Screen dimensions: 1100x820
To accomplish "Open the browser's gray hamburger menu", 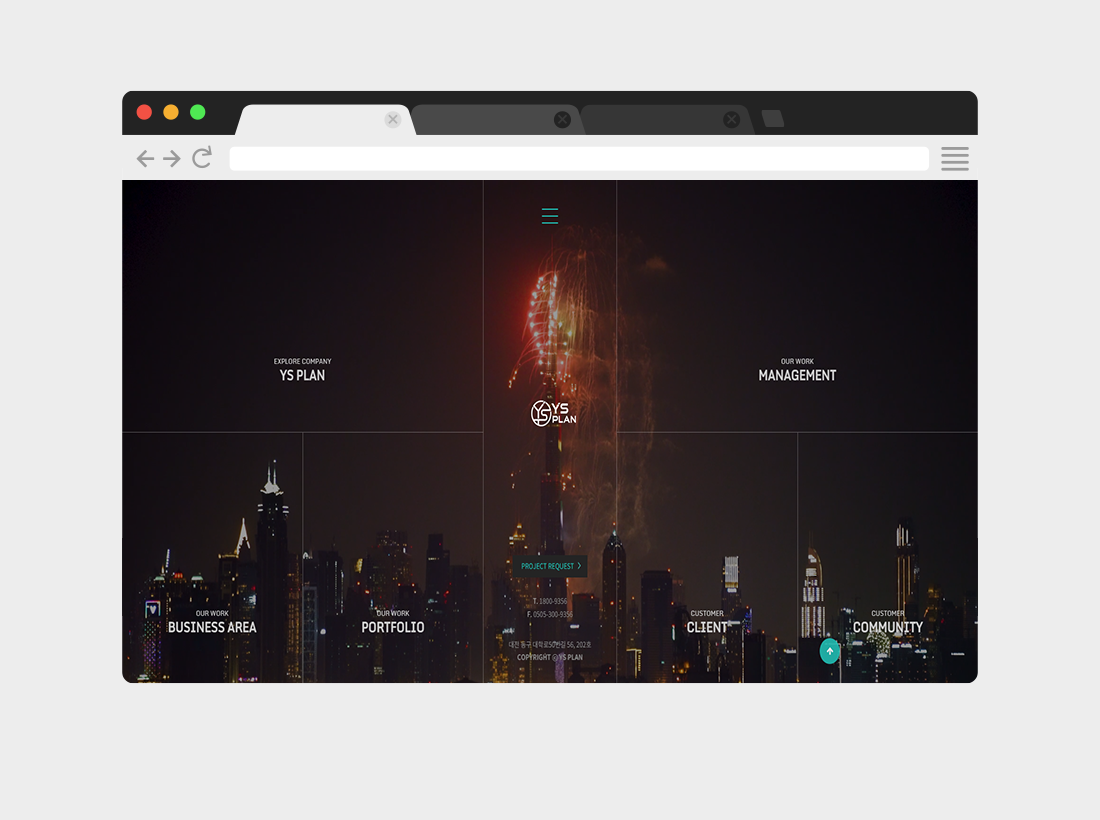I will [x=954, y=158].
